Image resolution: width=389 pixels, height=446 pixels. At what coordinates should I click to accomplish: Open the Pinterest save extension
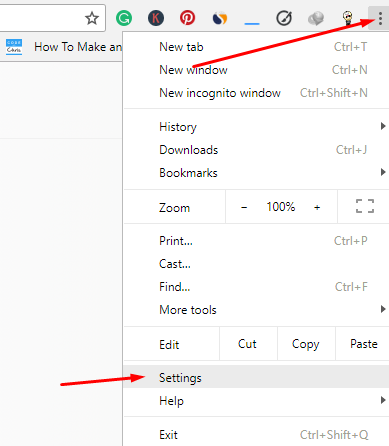click(x=188, y=18)
